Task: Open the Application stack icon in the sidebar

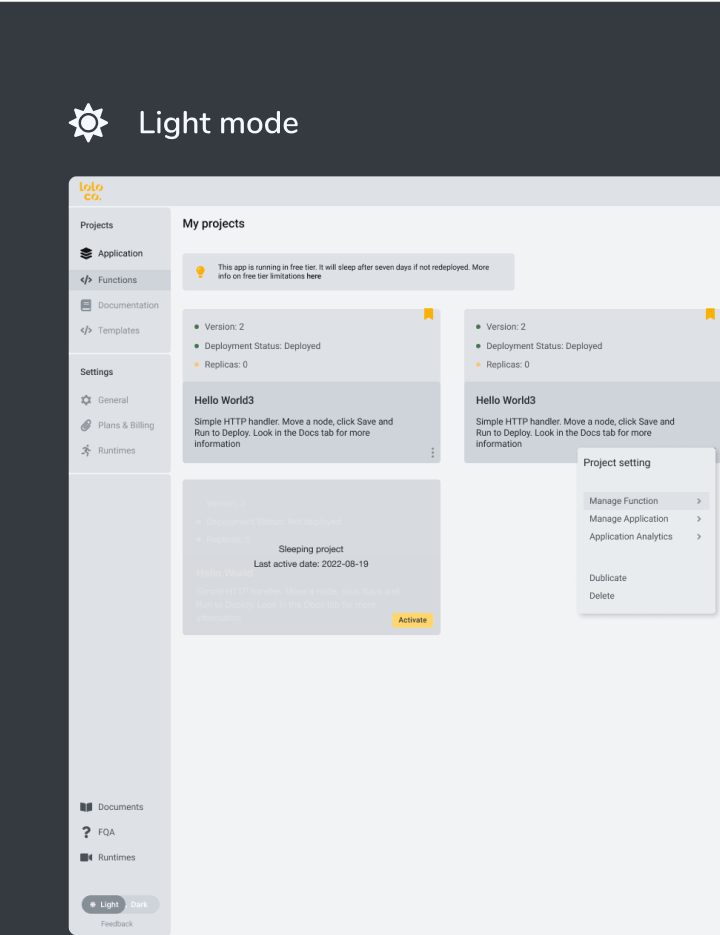Action: tap(86, 254)
